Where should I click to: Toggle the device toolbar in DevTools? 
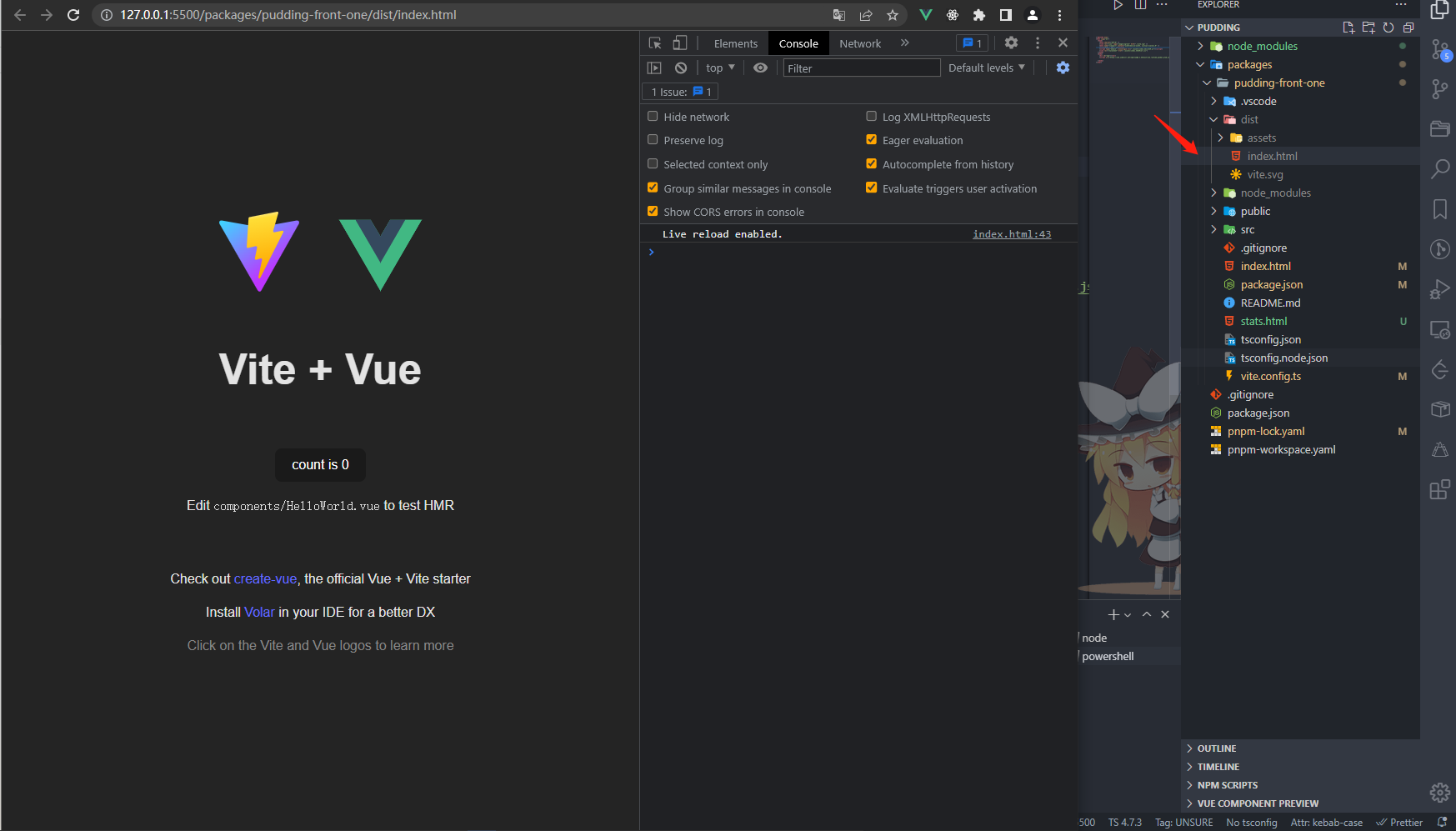[x=680, y=43]
